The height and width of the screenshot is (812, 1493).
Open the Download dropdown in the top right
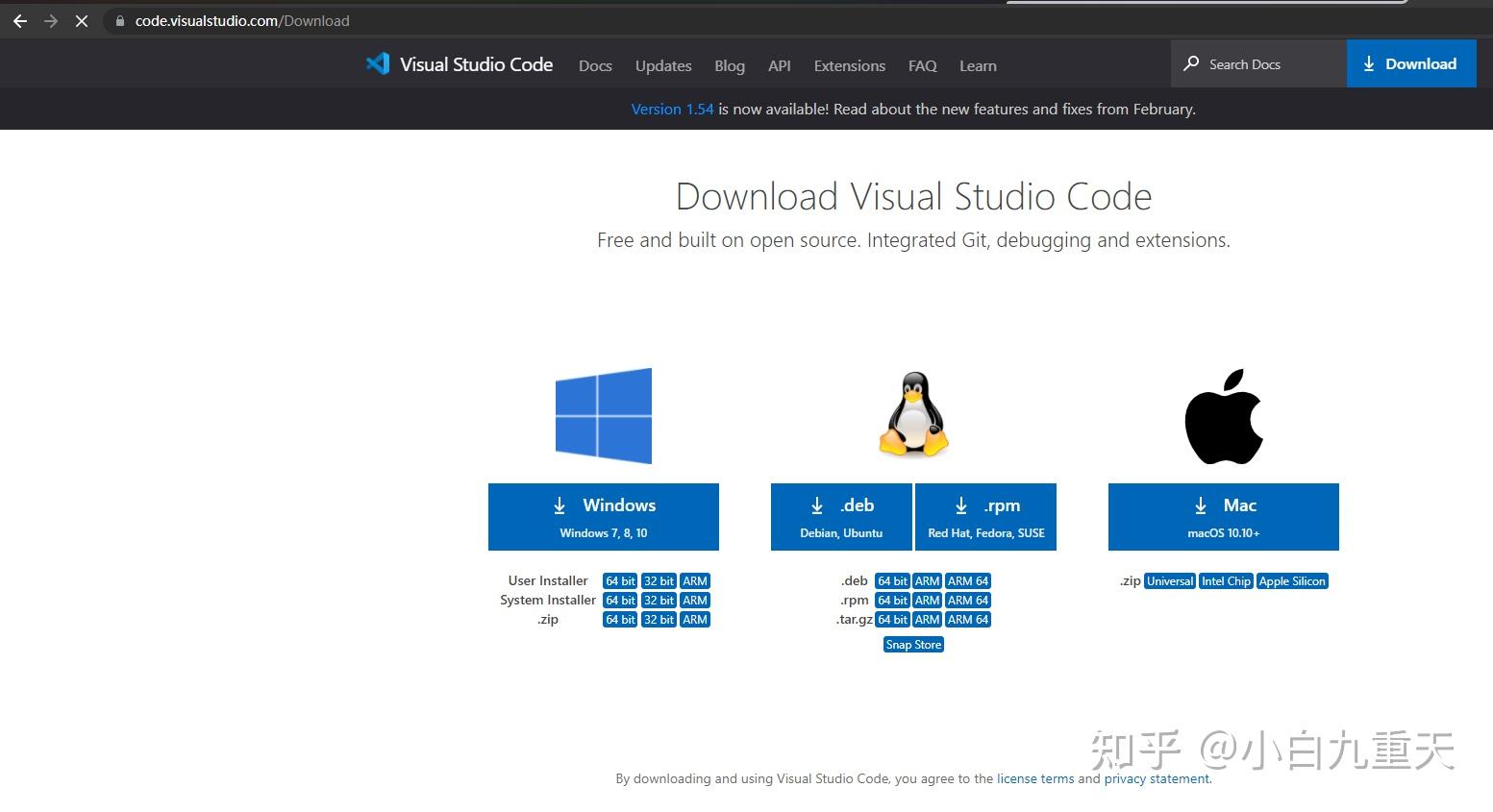1410,63
